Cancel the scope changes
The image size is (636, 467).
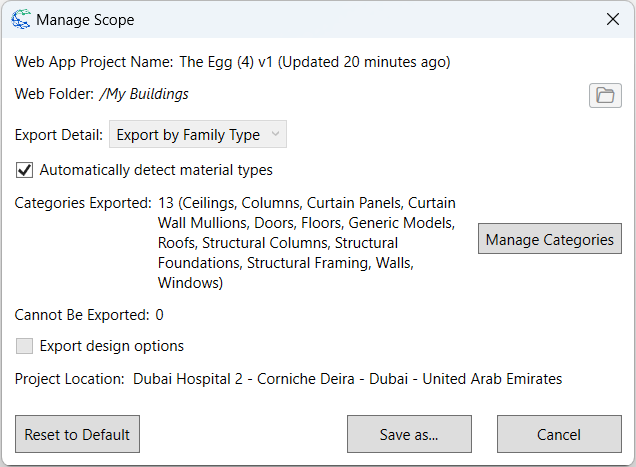[559, 434]
